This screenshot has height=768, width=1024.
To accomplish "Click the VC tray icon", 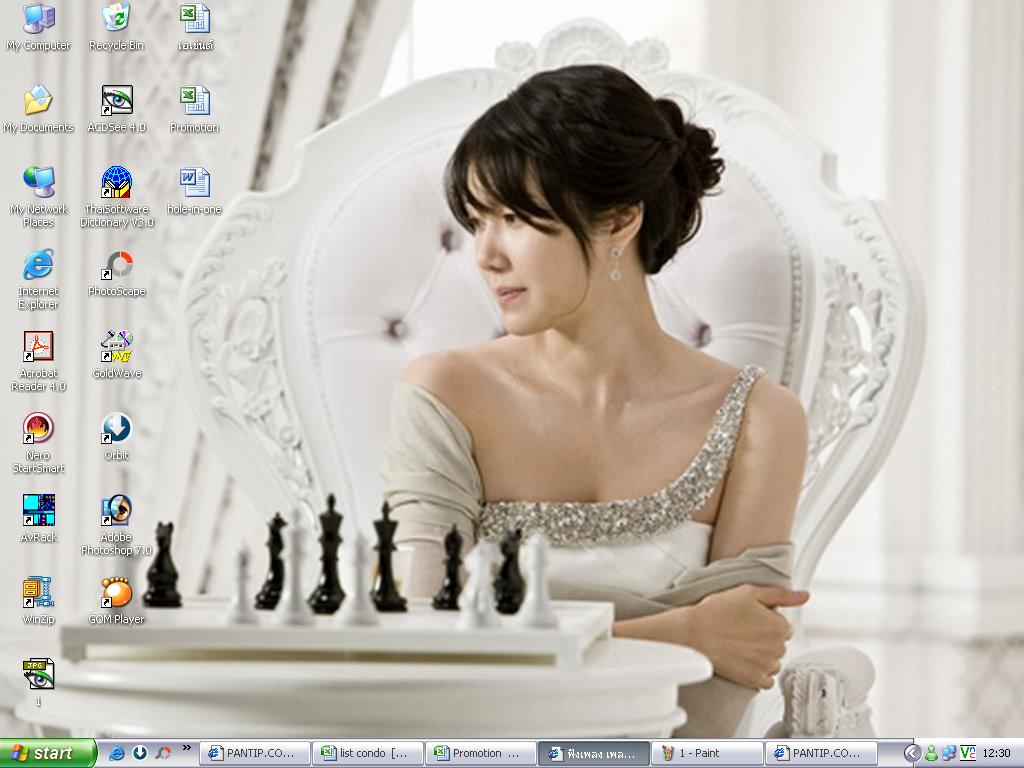I will (968, 754).
